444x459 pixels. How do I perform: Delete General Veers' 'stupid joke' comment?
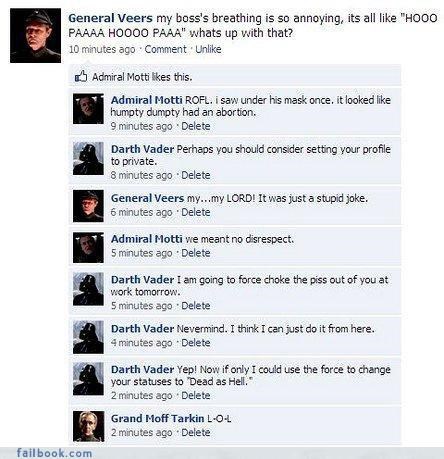pos(196,212)
